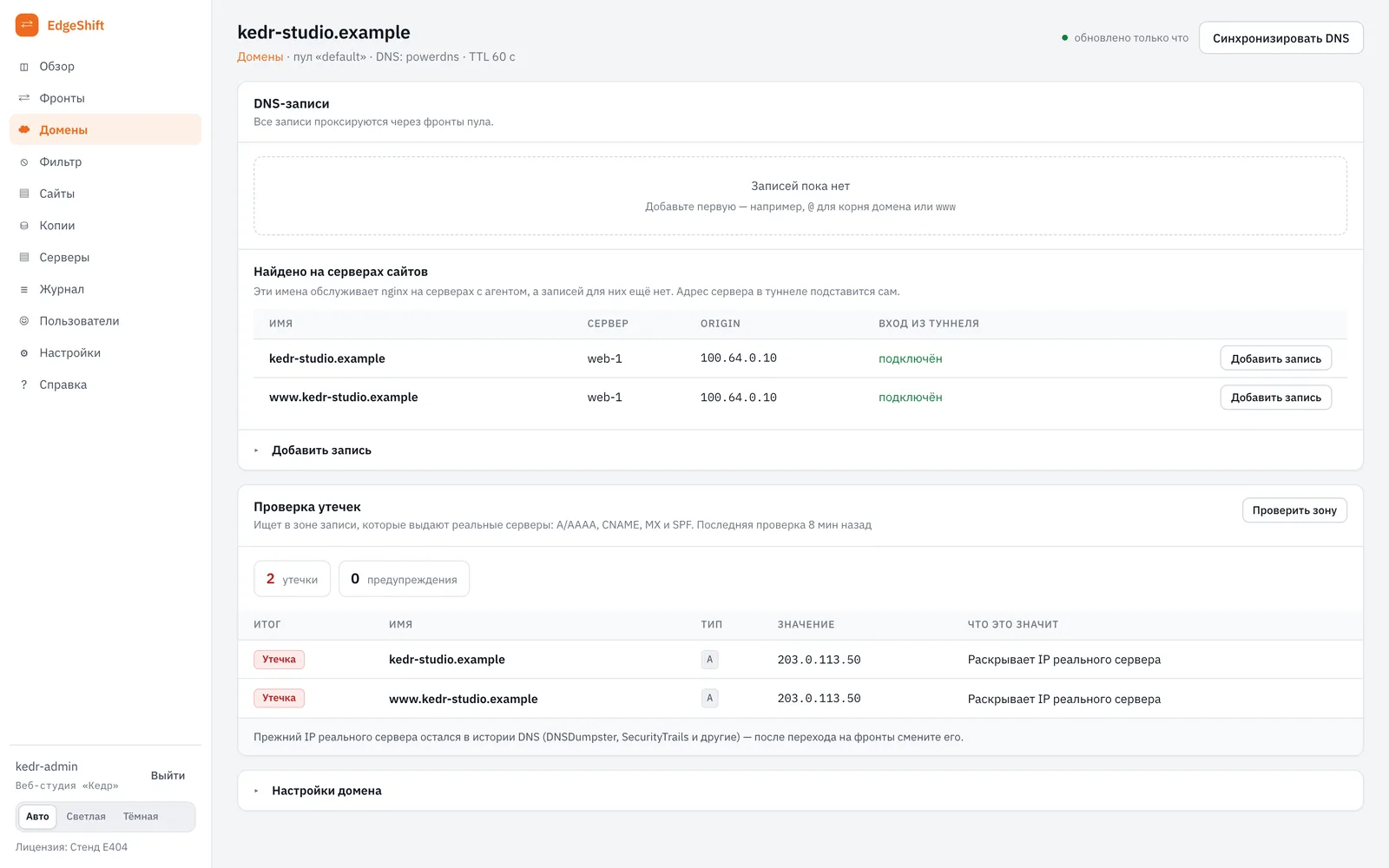Open Обзор via its sidebar icon
1389x868 pixels.
pos(24,67)
